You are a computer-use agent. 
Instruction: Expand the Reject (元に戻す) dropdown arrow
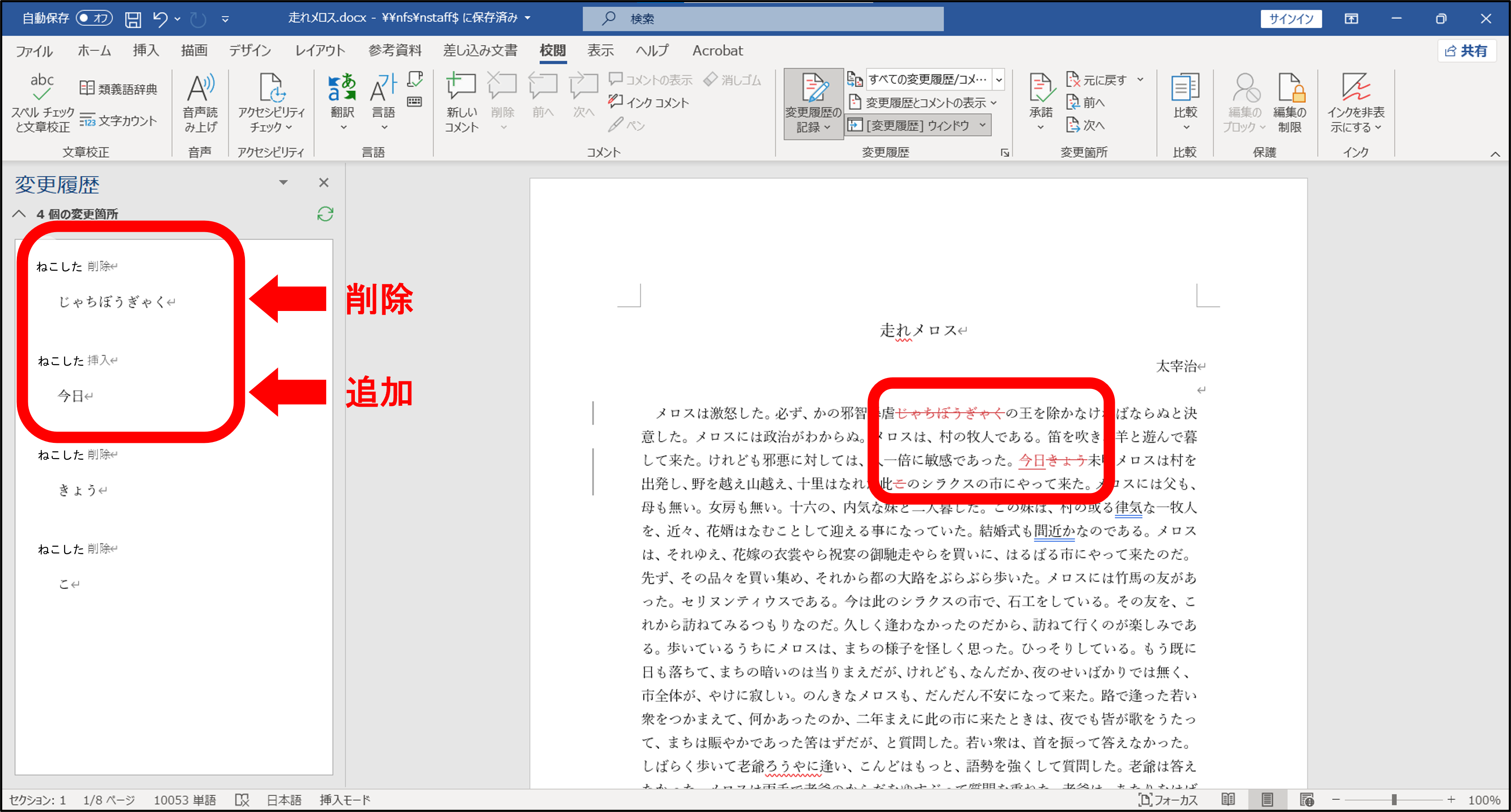(1140, 80)
